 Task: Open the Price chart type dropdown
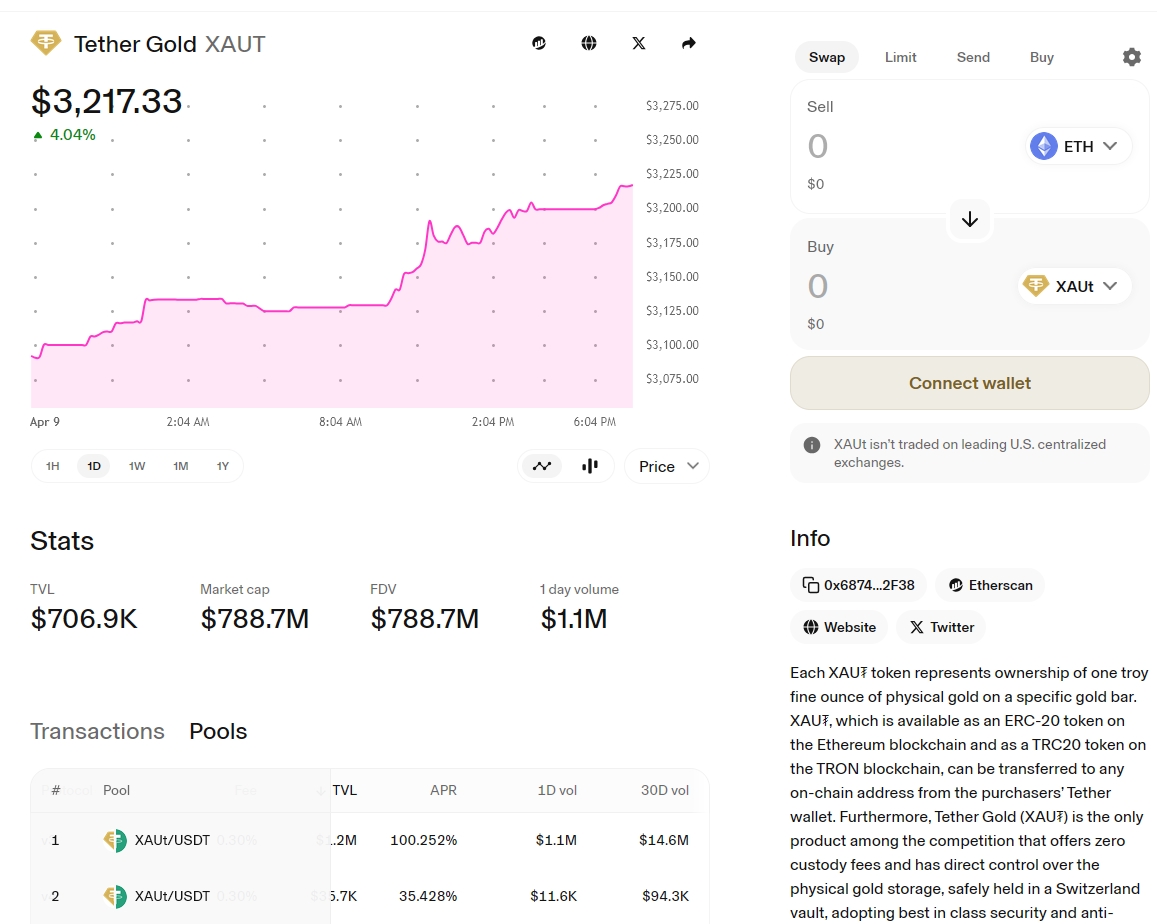click(667, 466)
